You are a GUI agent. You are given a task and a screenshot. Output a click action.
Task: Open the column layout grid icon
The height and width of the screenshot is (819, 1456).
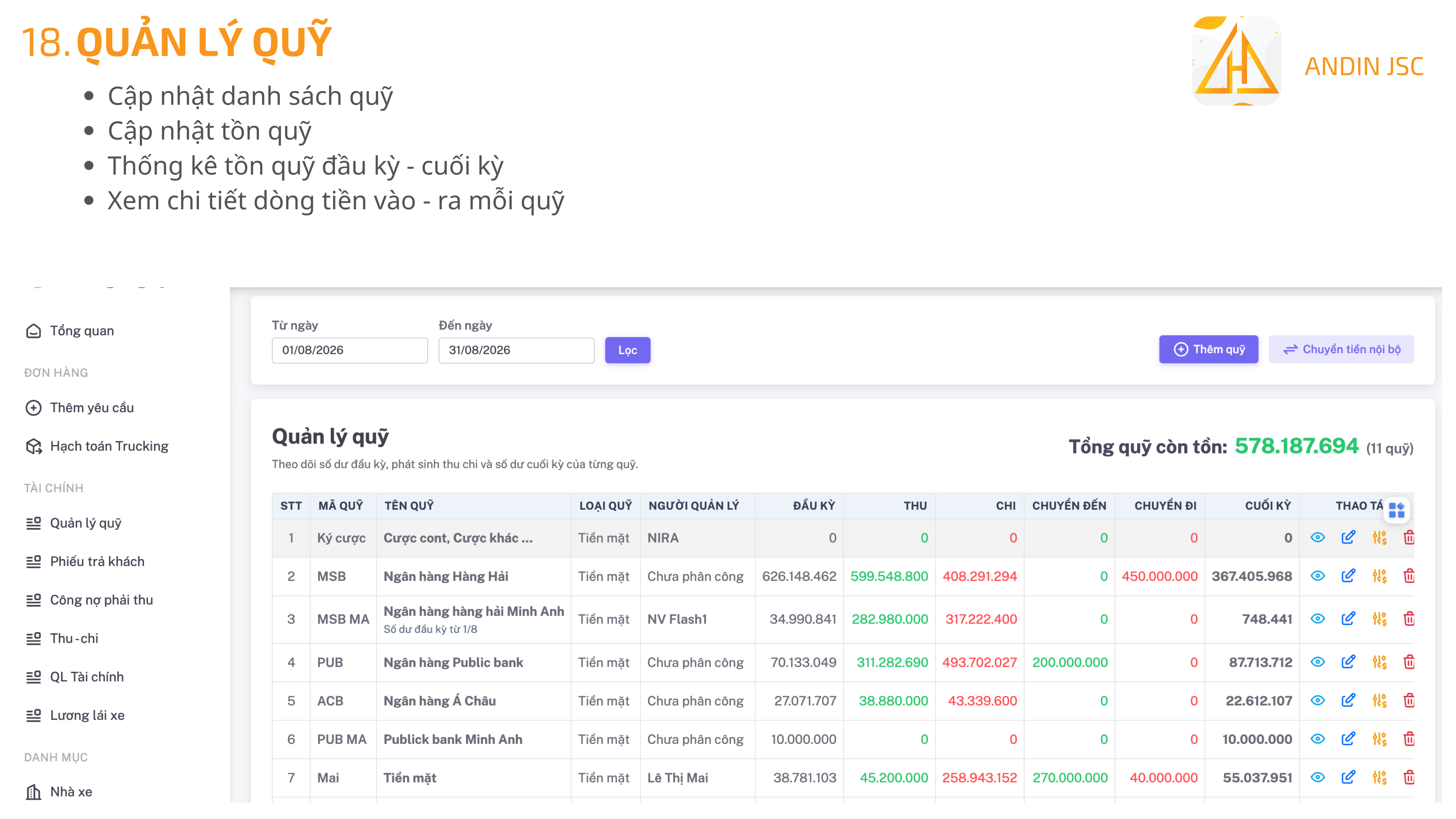1397,510
